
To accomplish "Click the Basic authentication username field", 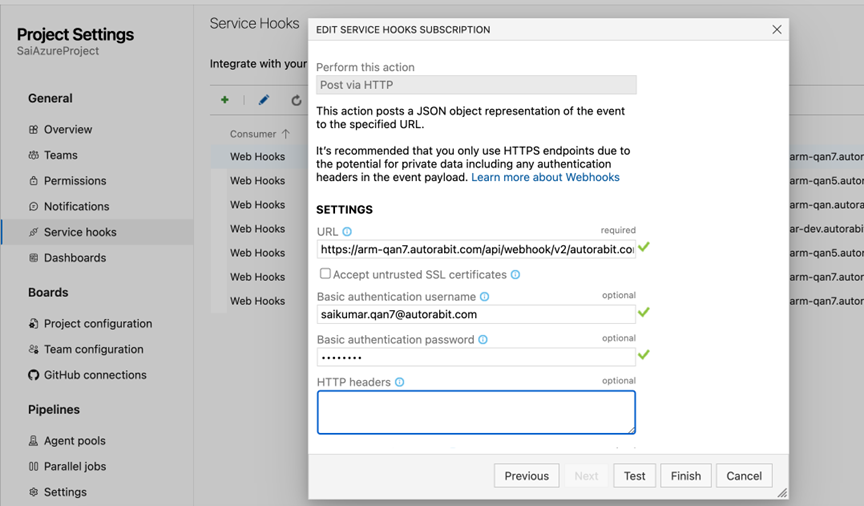I will [x=476, y=314].
